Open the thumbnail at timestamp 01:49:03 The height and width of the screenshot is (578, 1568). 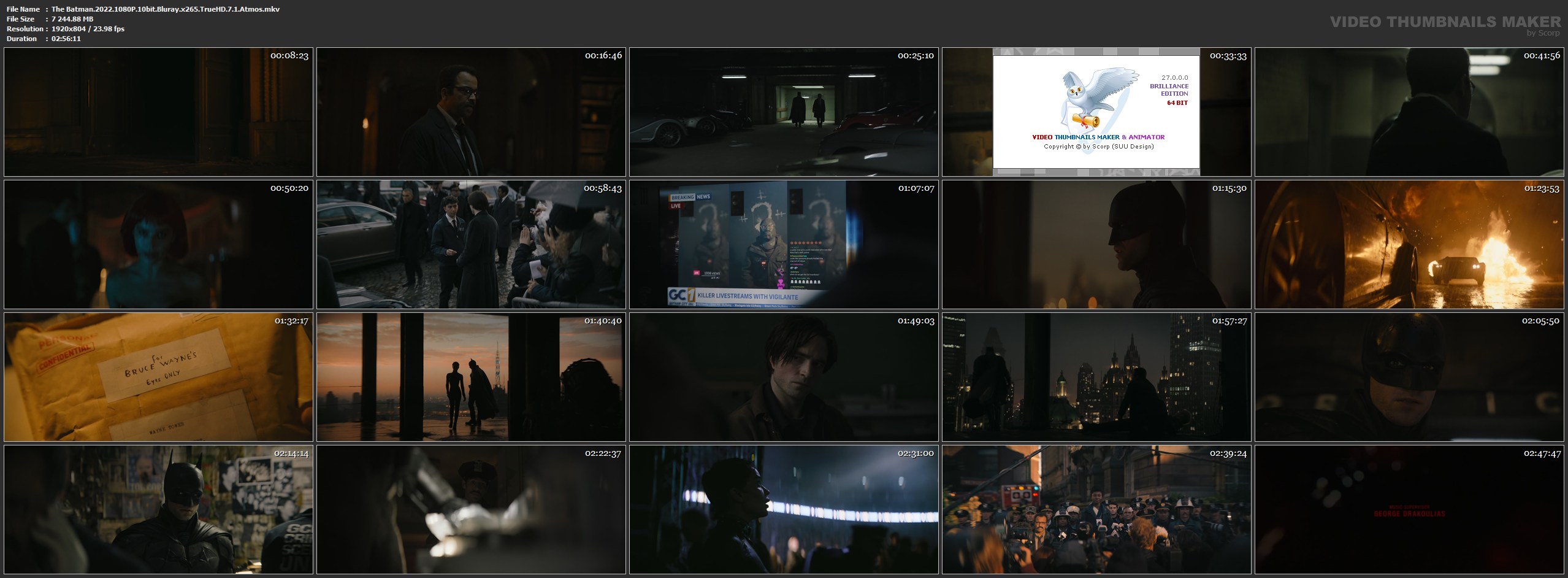(x=784, y=377)
